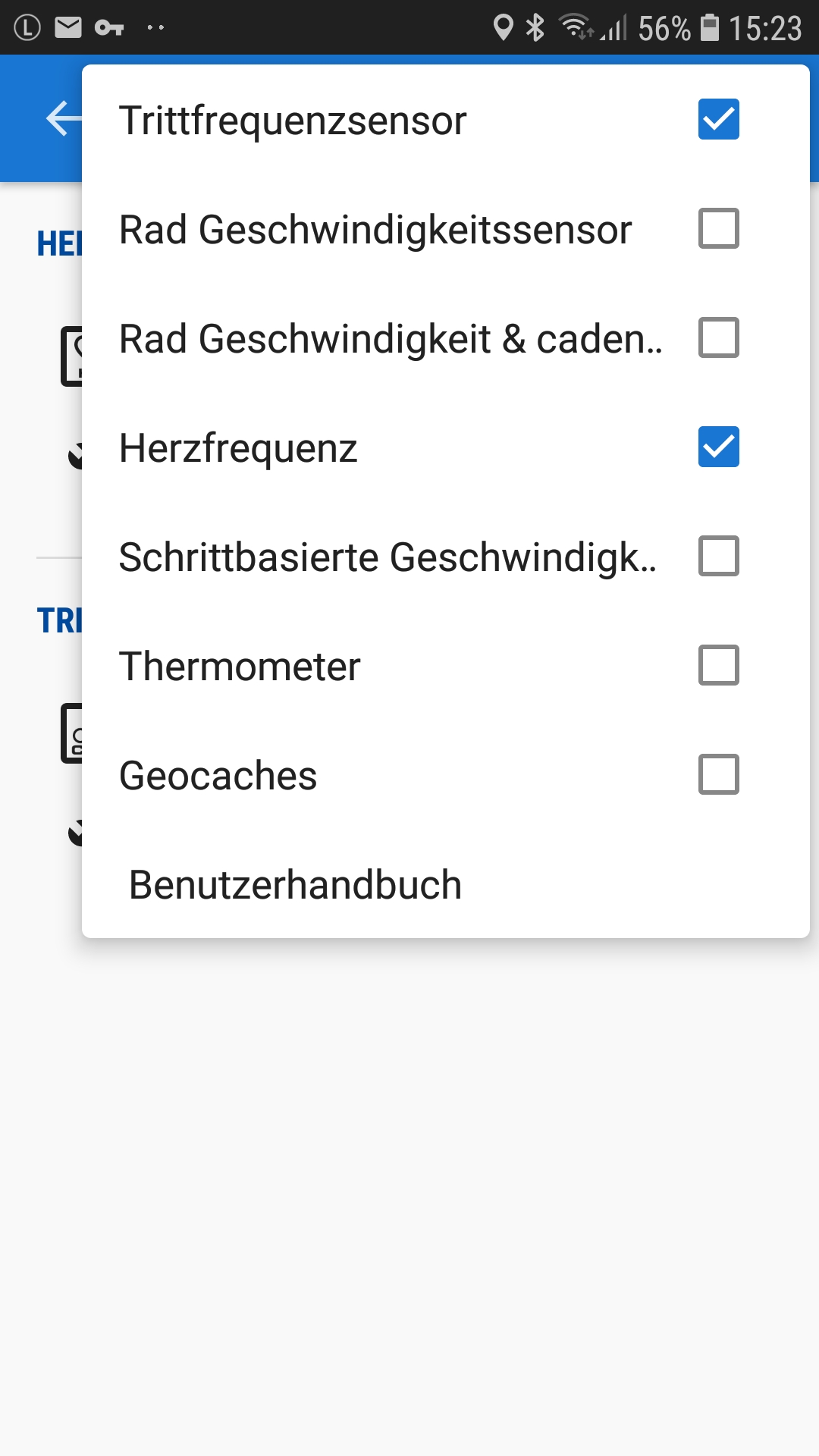Screen dimensions: 819x1456
Task: Tap the VPN key status icon
Action: pos(109,28)
